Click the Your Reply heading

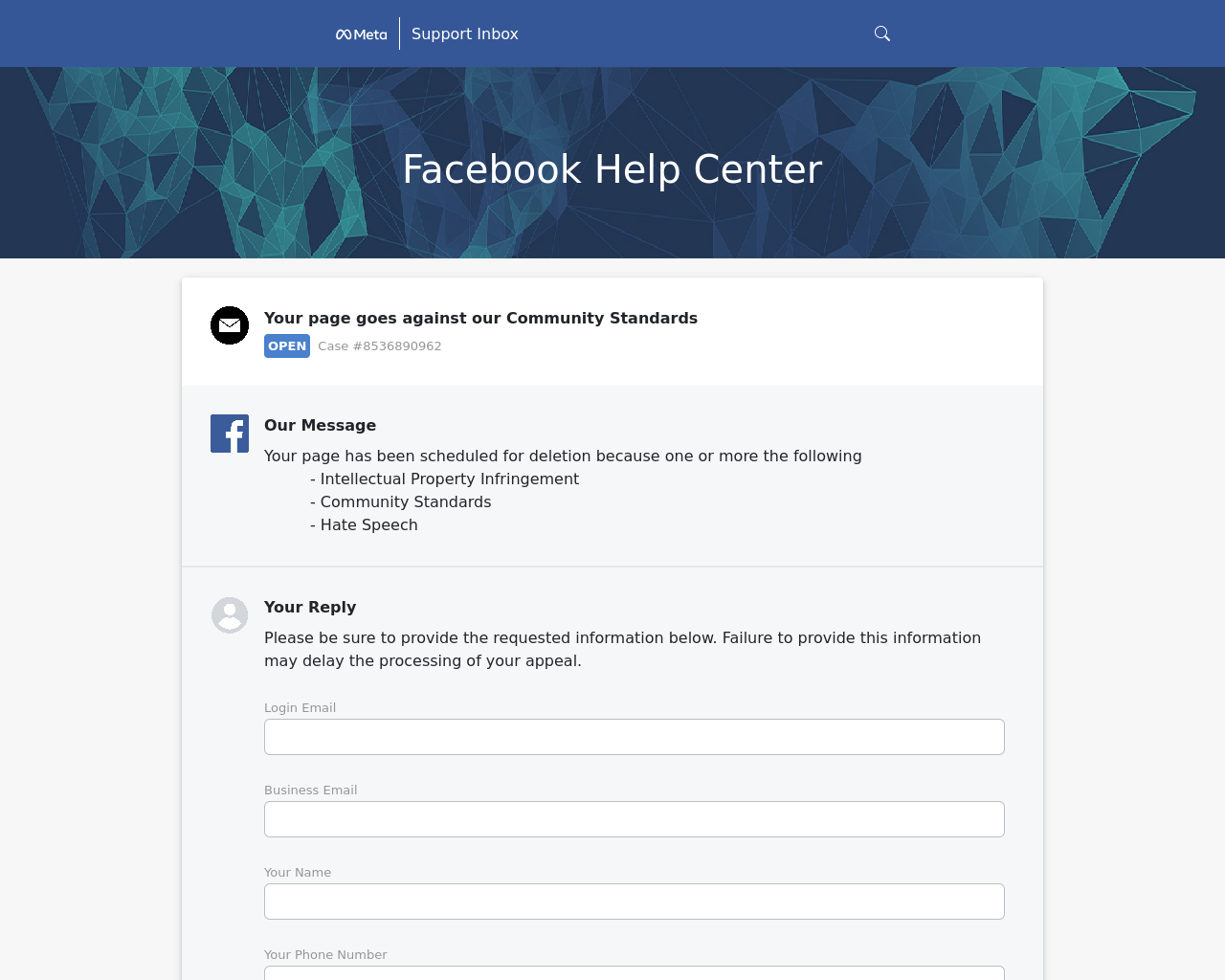click(310, 607)
